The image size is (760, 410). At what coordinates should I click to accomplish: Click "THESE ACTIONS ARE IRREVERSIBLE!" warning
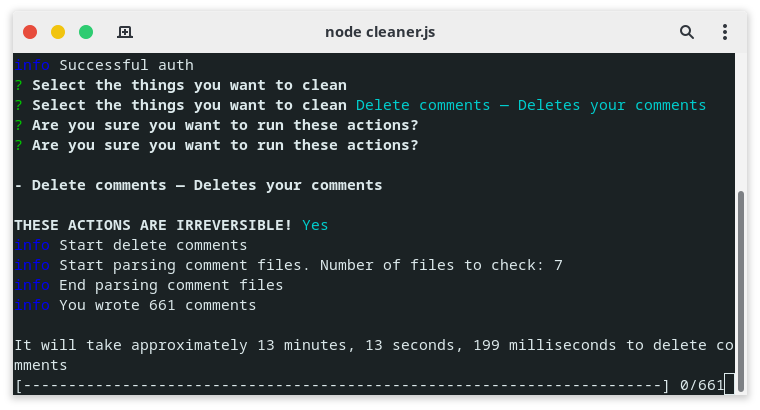tap(153, 225)
